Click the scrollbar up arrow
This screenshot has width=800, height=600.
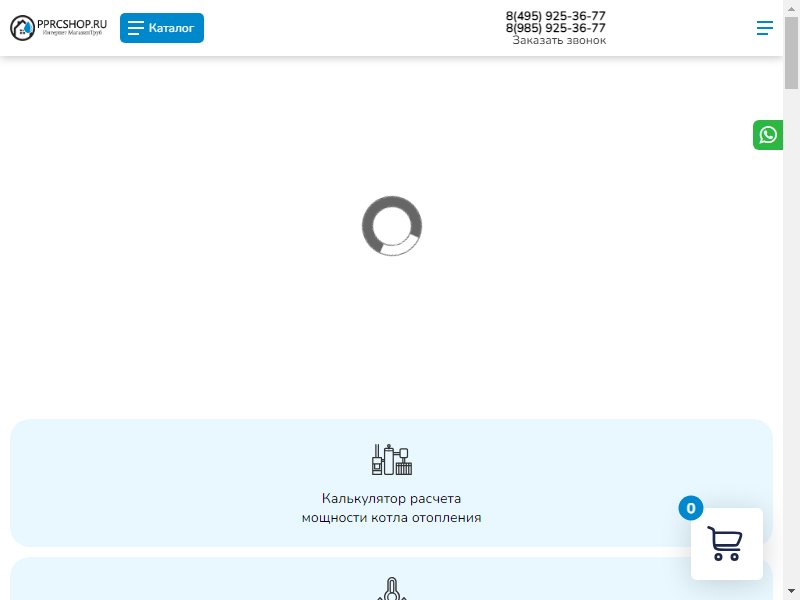[x=791, y=8]
